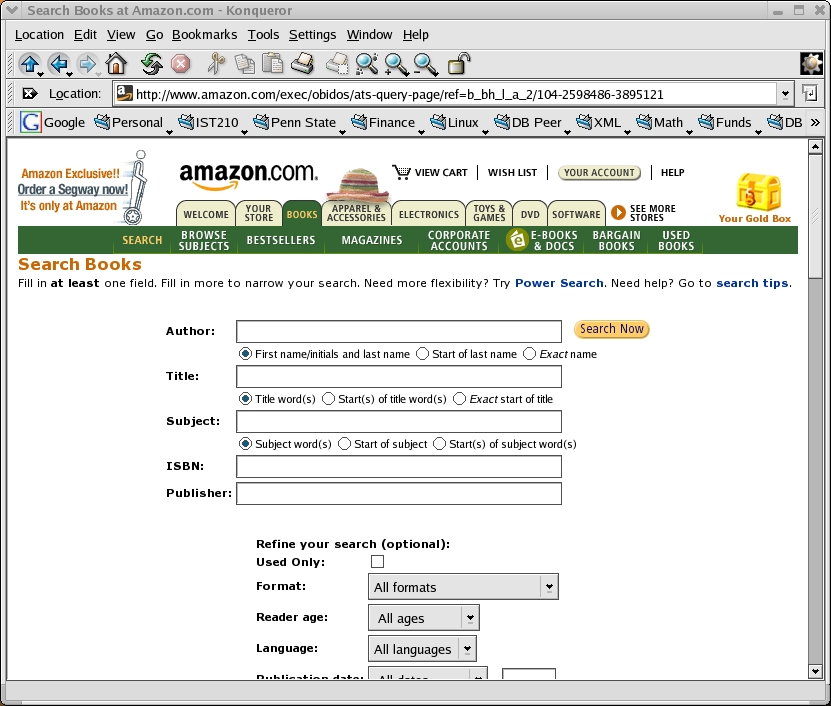Show more bookmarks with the » chevron

pyautogui.click(x=815, y=122)
